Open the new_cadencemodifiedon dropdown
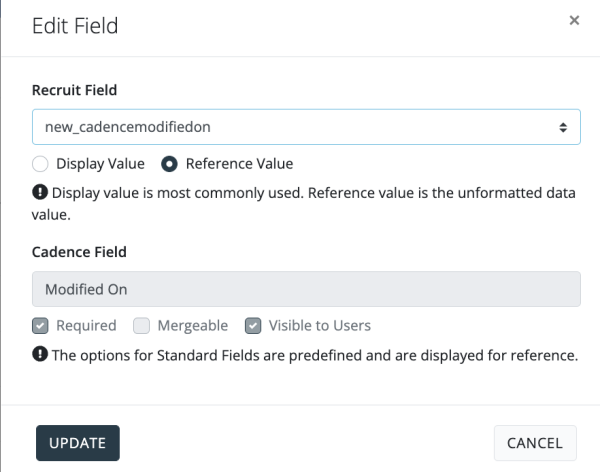This screenshot has width=600, height=472. [x=300, y=127]
